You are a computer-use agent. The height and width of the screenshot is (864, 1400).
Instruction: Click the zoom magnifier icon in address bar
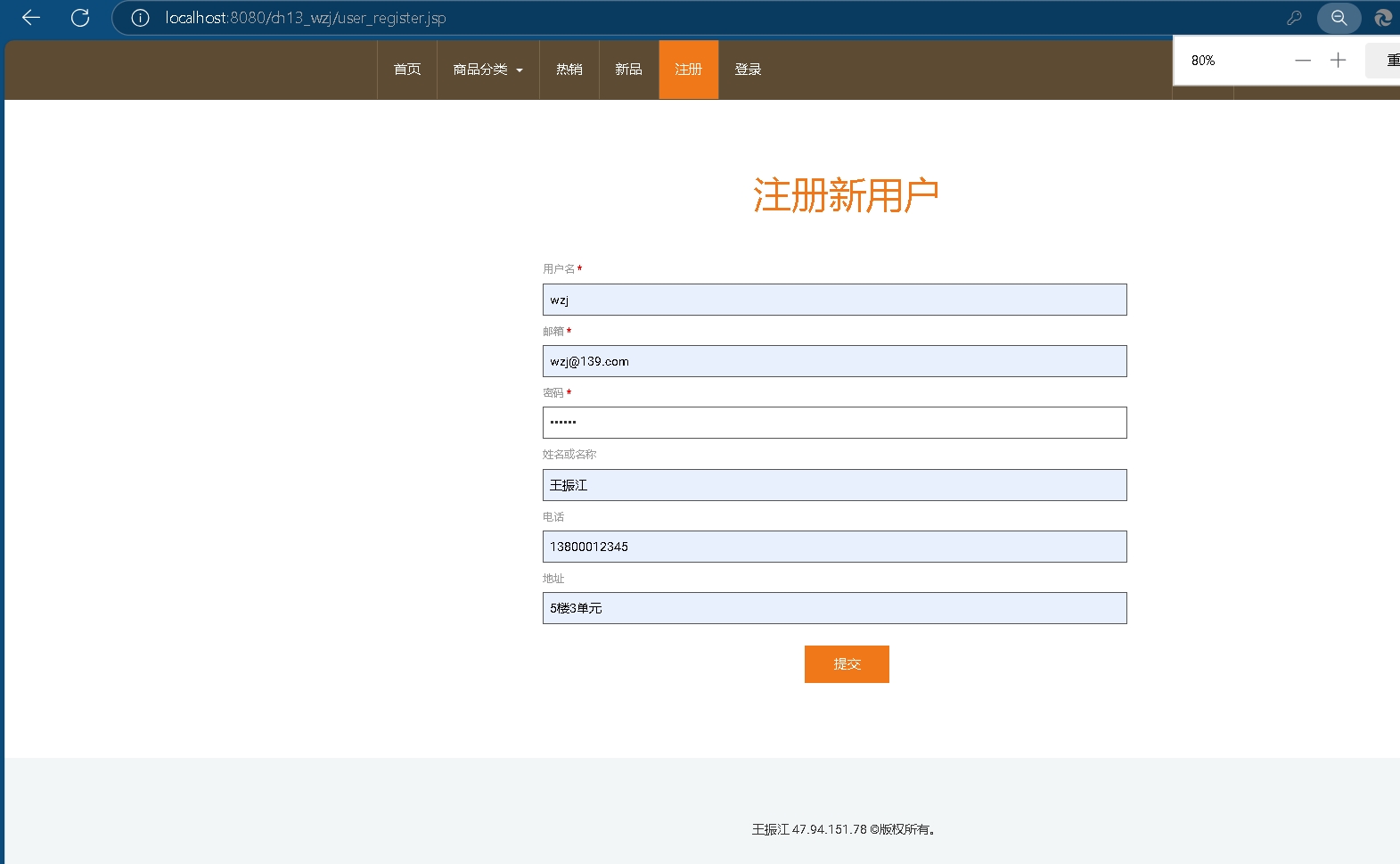pyautogui.click(x=1339, y=18)
